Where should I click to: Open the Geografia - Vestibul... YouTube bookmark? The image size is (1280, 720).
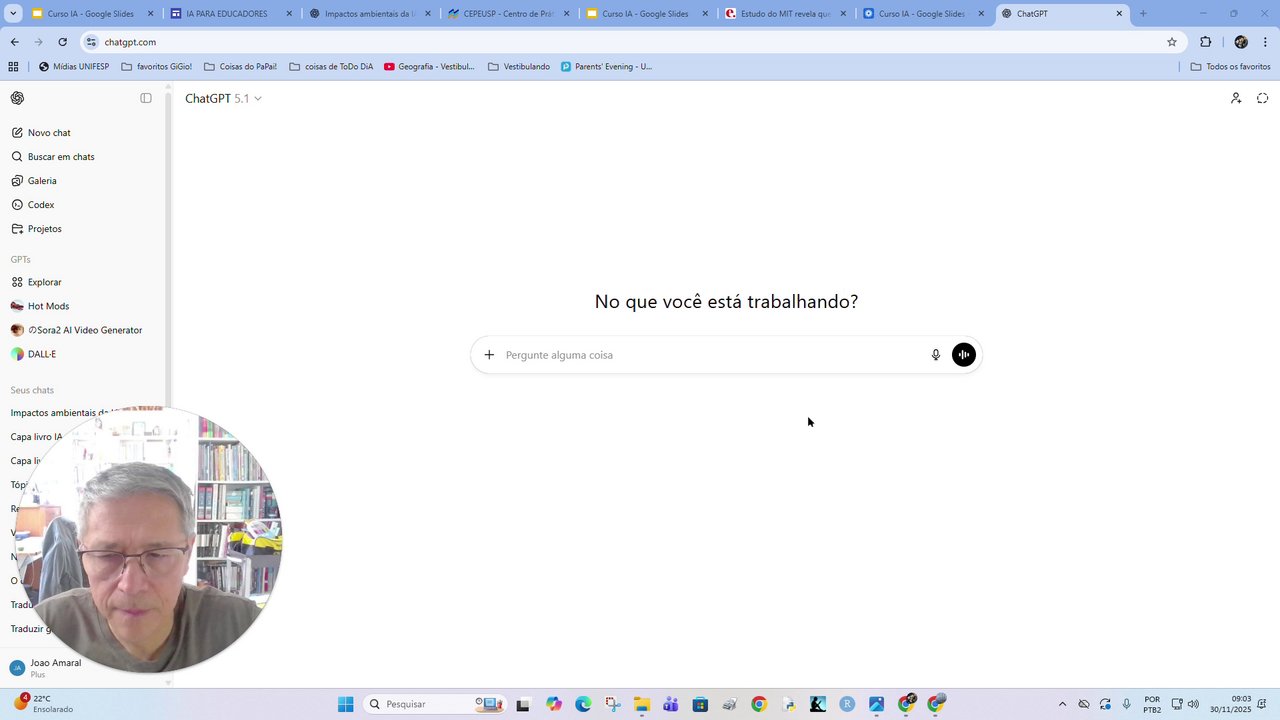429,66
